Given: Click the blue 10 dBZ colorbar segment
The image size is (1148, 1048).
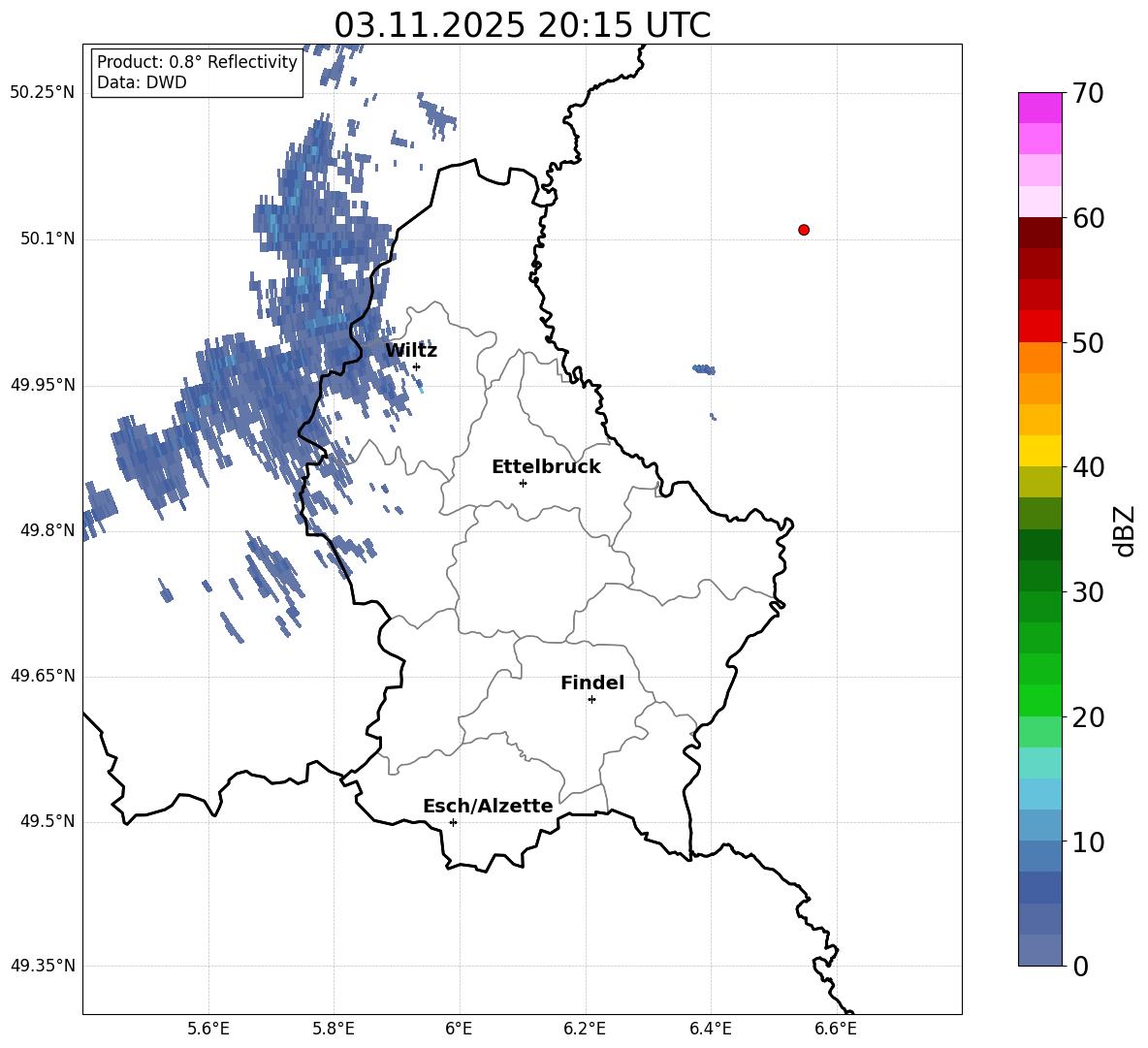Looking at the screenshot, I should 1039,825.
